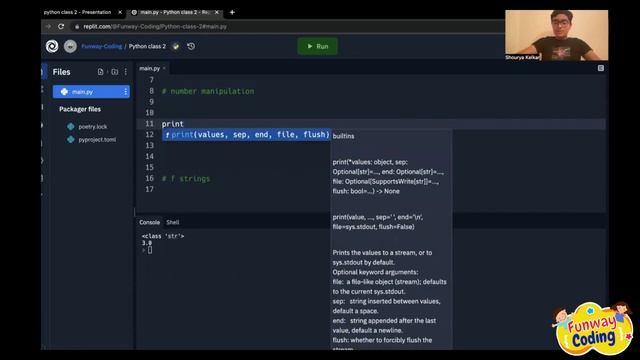Open the version history icon
640x360 pixels.
click(191, 46)
